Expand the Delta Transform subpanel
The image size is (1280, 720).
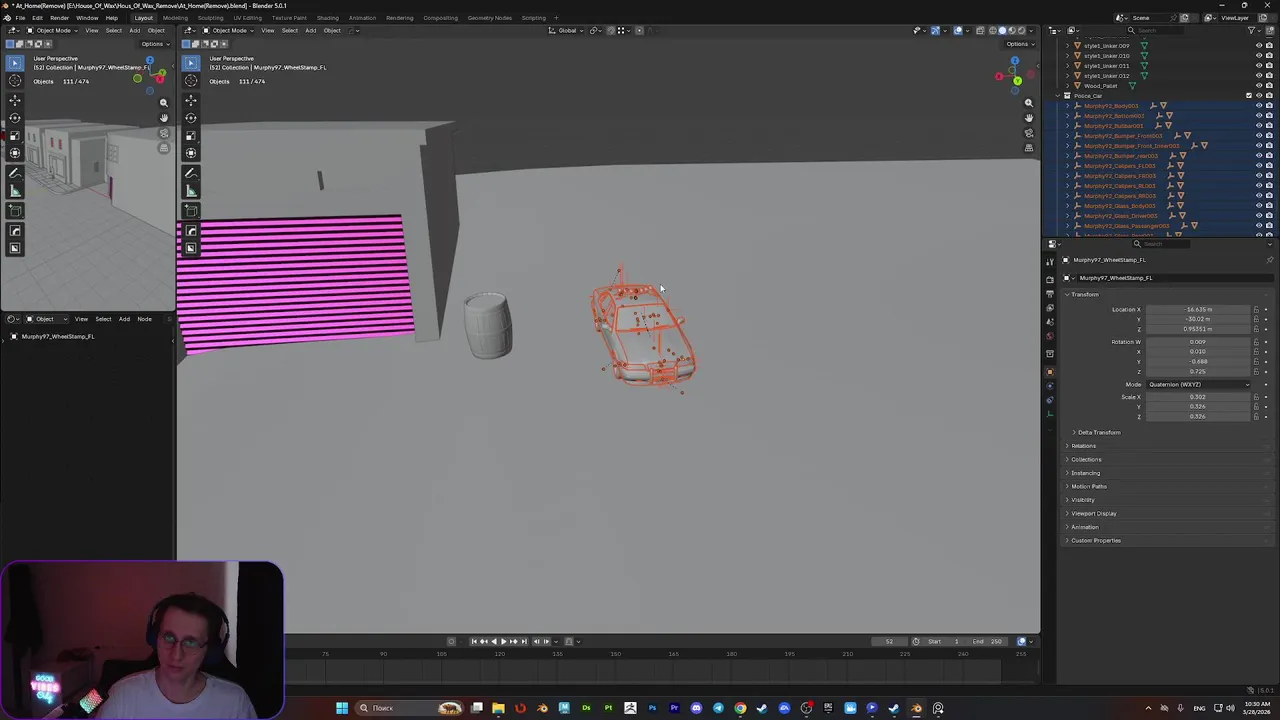(1097, 432)
